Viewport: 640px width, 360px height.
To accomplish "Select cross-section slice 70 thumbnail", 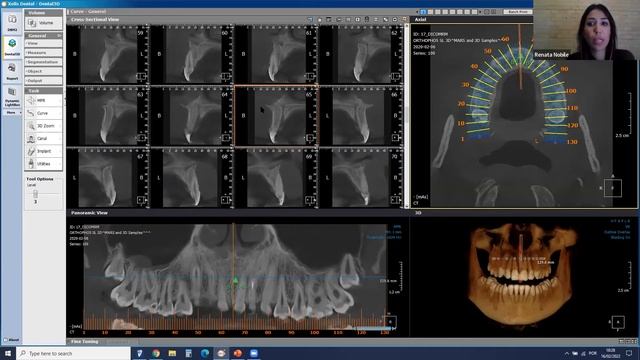I will (x=361, y=178).
